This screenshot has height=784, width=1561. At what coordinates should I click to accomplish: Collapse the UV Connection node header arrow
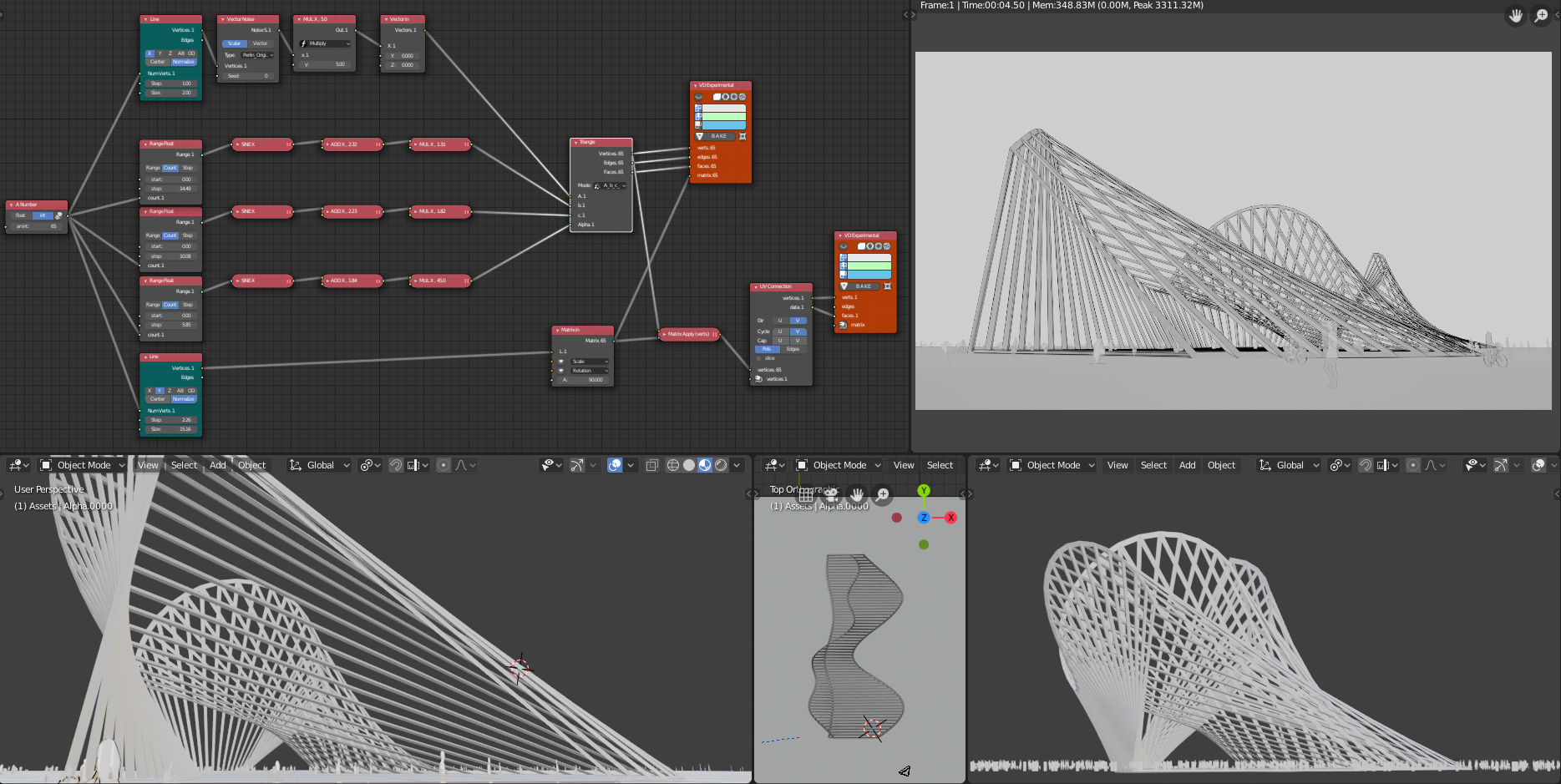[755, 286]
